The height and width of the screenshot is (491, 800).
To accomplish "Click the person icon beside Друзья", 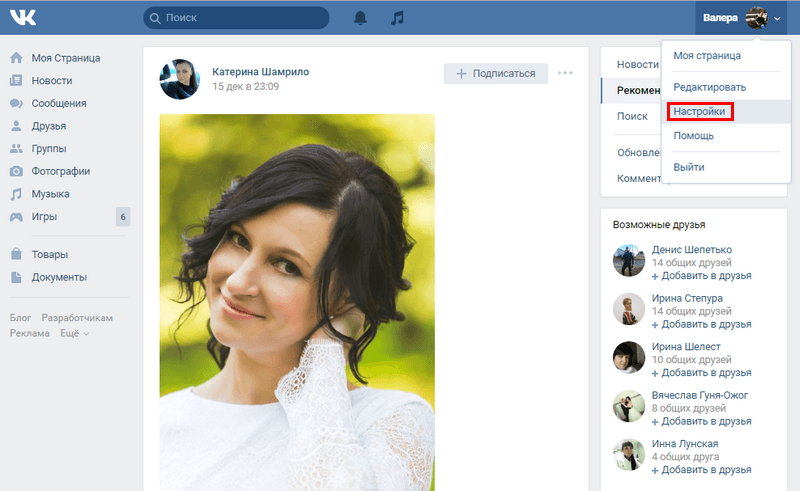I will pyautogui.click(x=16, y=126).
